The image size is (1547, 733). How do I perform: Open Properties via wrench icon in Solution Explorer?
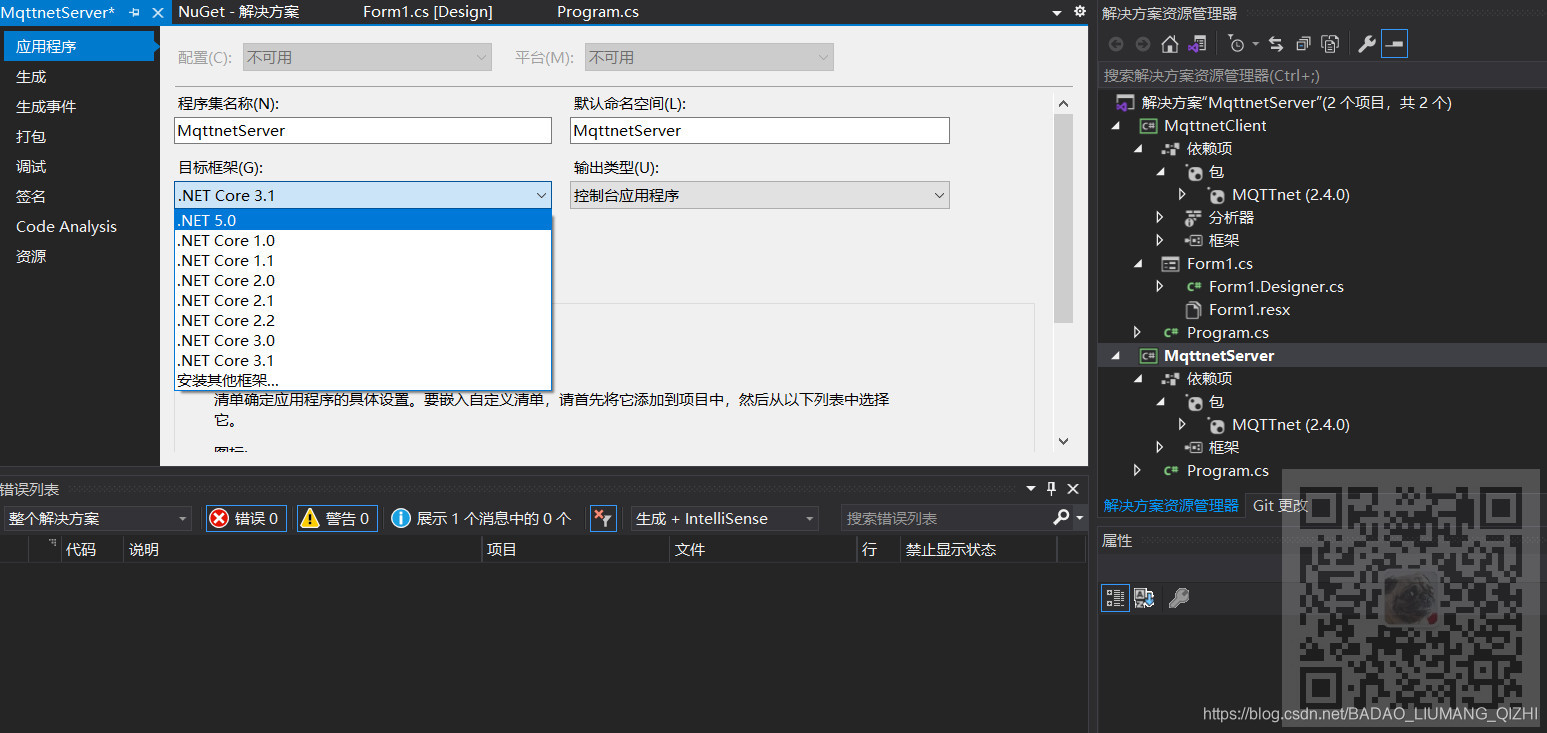click(1367, 43)
